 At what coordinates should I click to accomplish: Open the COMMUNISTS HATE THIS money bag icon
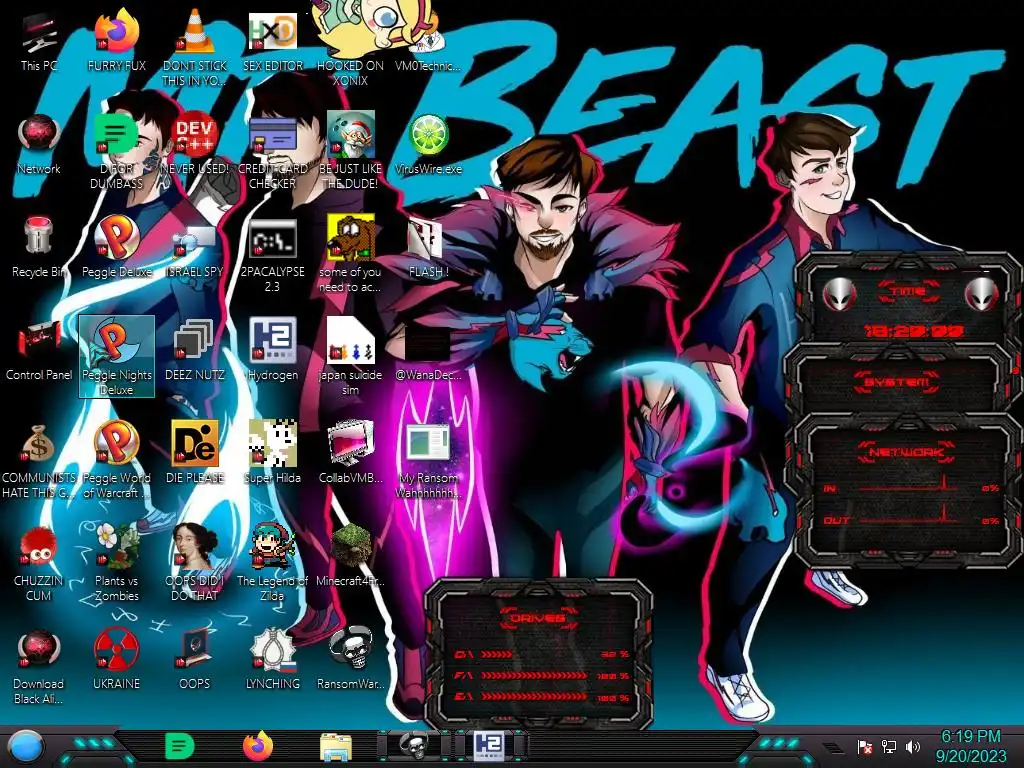39,461
